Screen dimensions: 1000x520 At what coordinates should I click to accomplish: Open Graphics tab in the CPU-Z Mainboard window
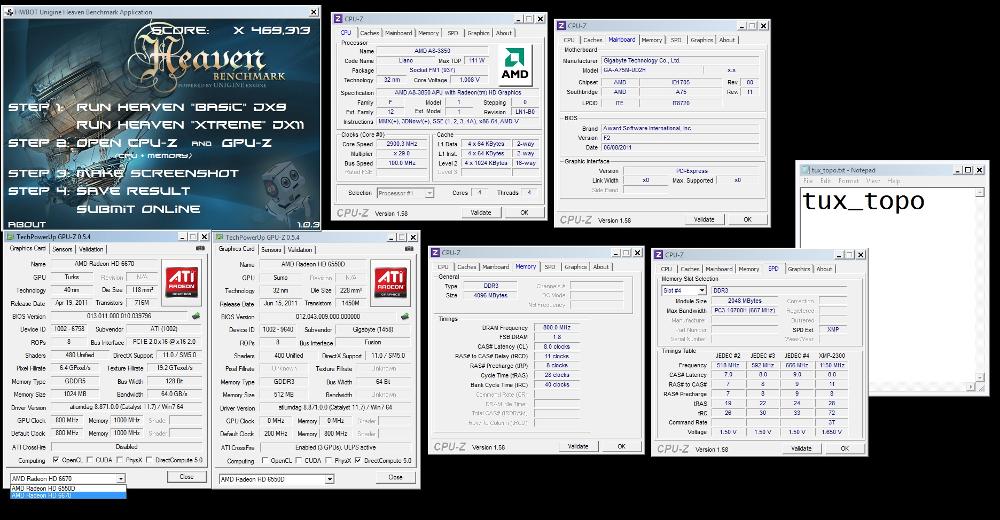702,40
